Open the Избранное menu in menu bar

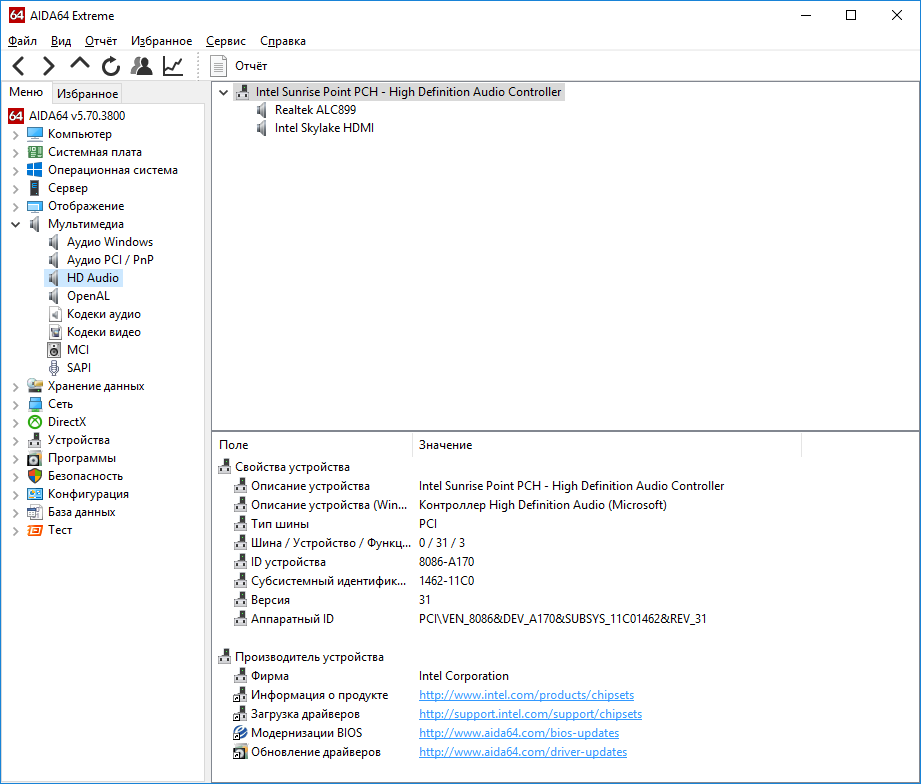162,41
